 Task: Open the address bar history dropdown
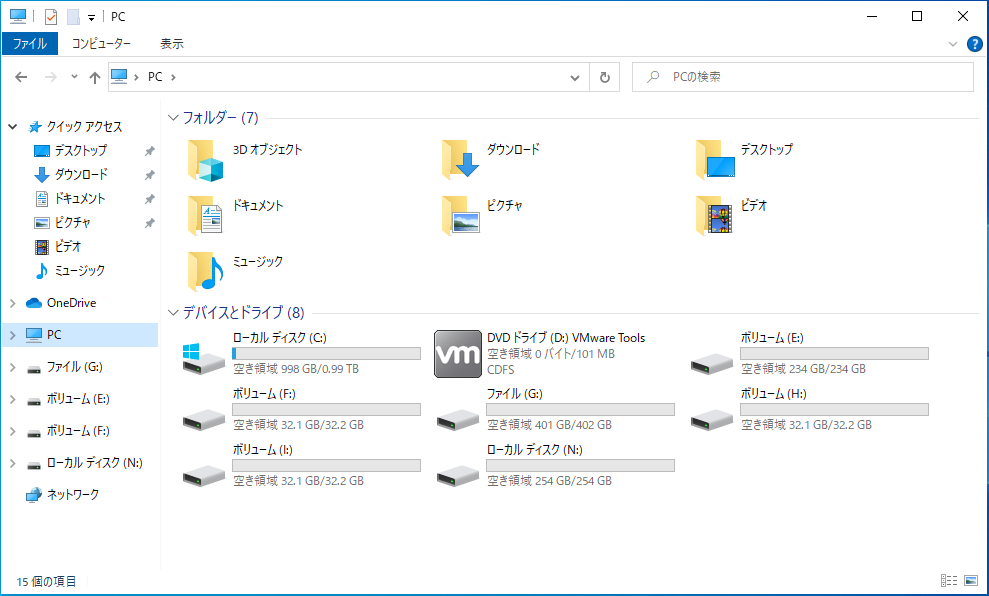tap(575, 78)
